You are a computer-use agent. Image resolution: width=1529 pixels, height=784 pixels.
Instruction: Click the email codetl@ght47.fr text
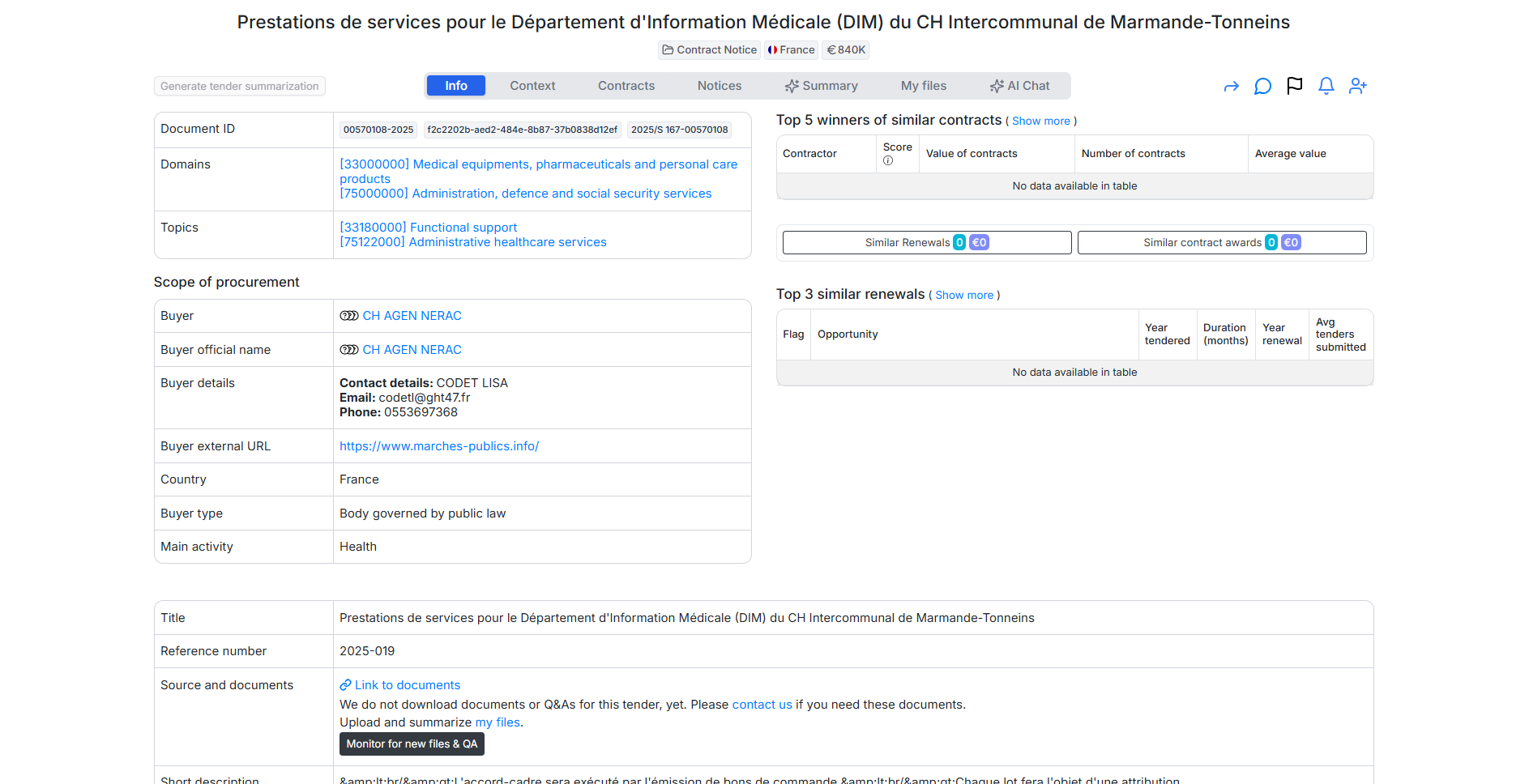click(x=425, y=398)
